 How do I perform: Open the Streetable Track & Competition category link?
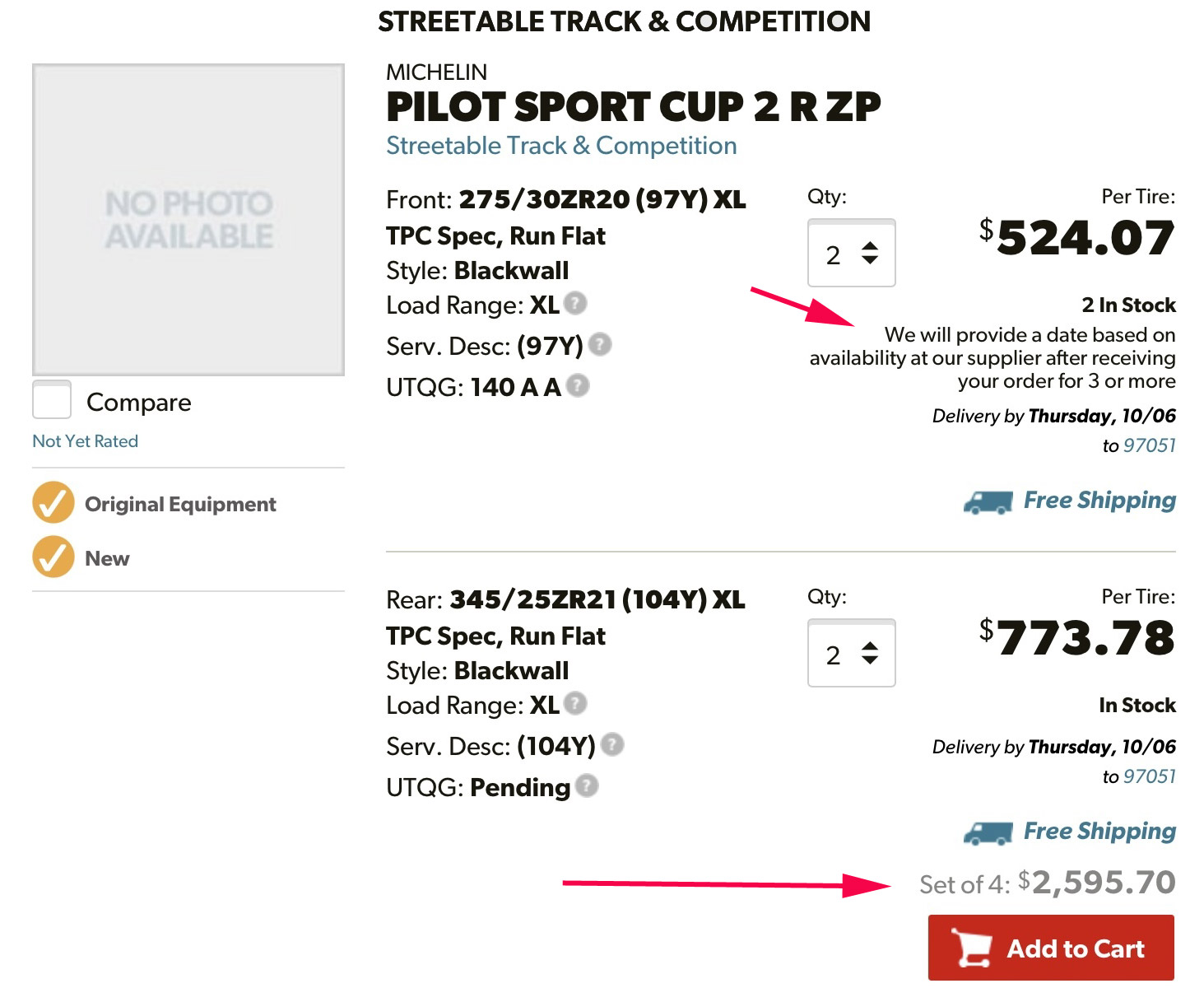tap(561, 146)
